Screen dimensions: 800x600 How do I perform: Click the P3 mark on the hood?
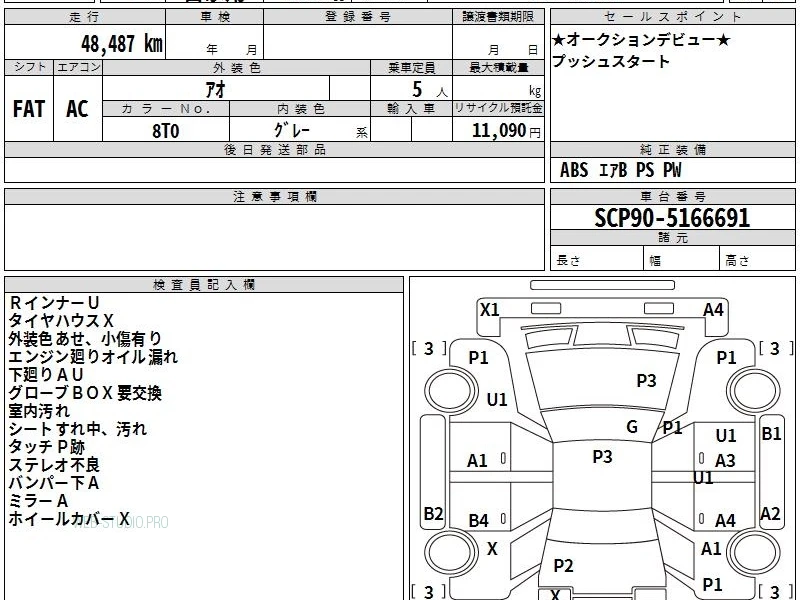click(646, 380)
